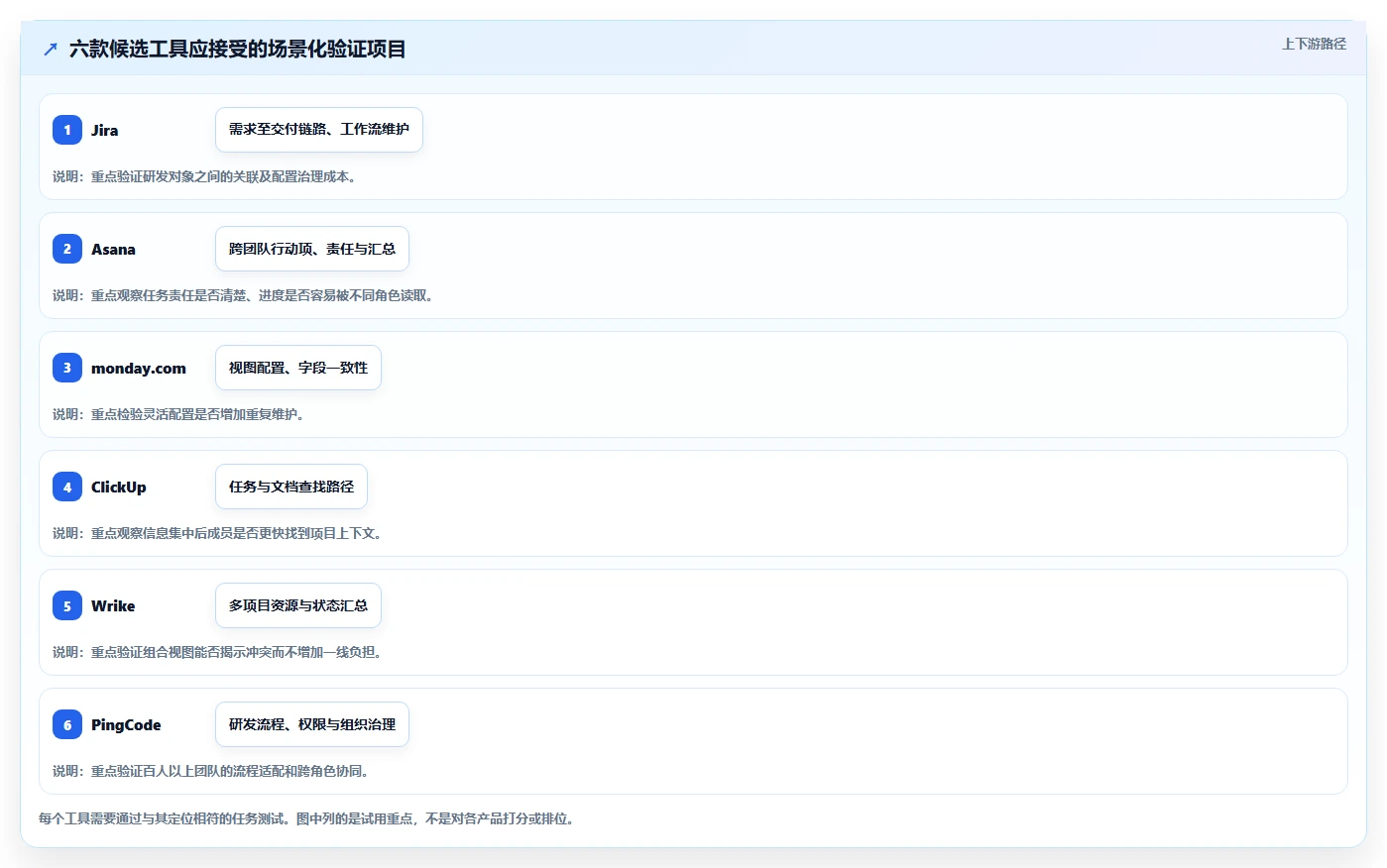Image resolution: width=1387 pixels, height=868 pixels.
Task: Select the monday.com tool name
Action: point(139,368)
